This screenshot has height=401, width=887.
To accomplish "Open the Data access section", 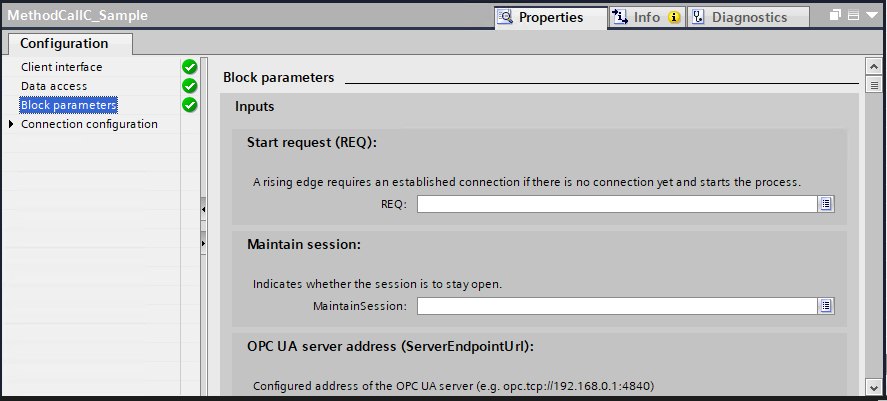I will 54,86.
